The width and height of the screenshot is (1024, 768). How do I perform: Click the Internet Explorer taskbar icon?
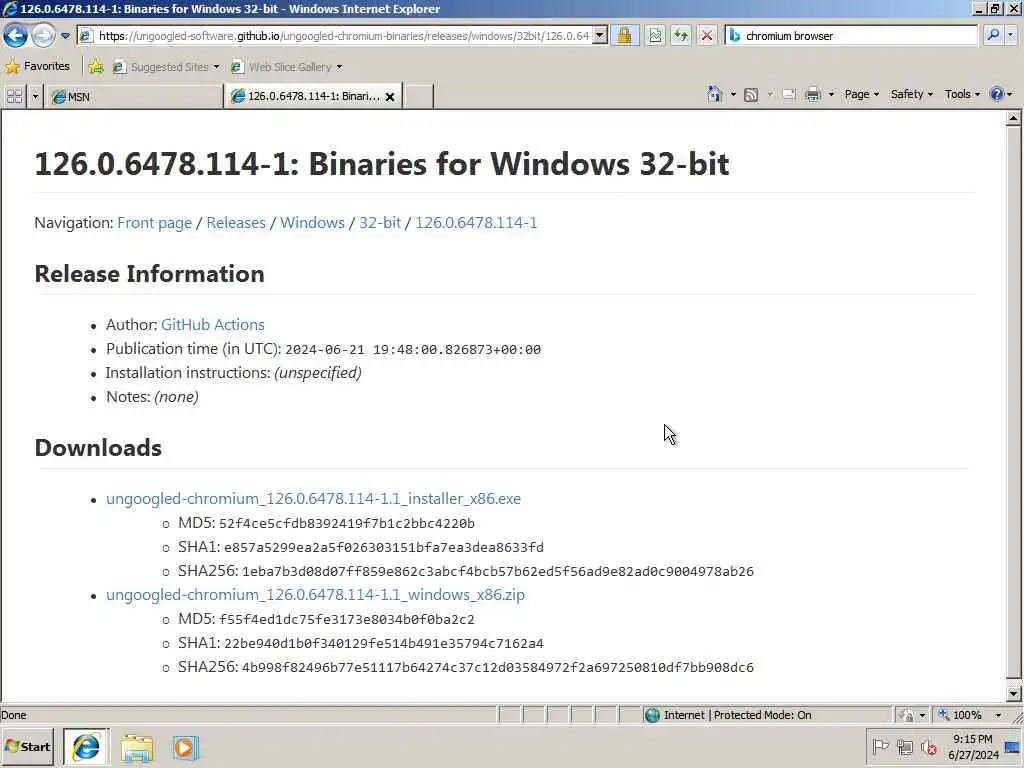click(86, 747)
